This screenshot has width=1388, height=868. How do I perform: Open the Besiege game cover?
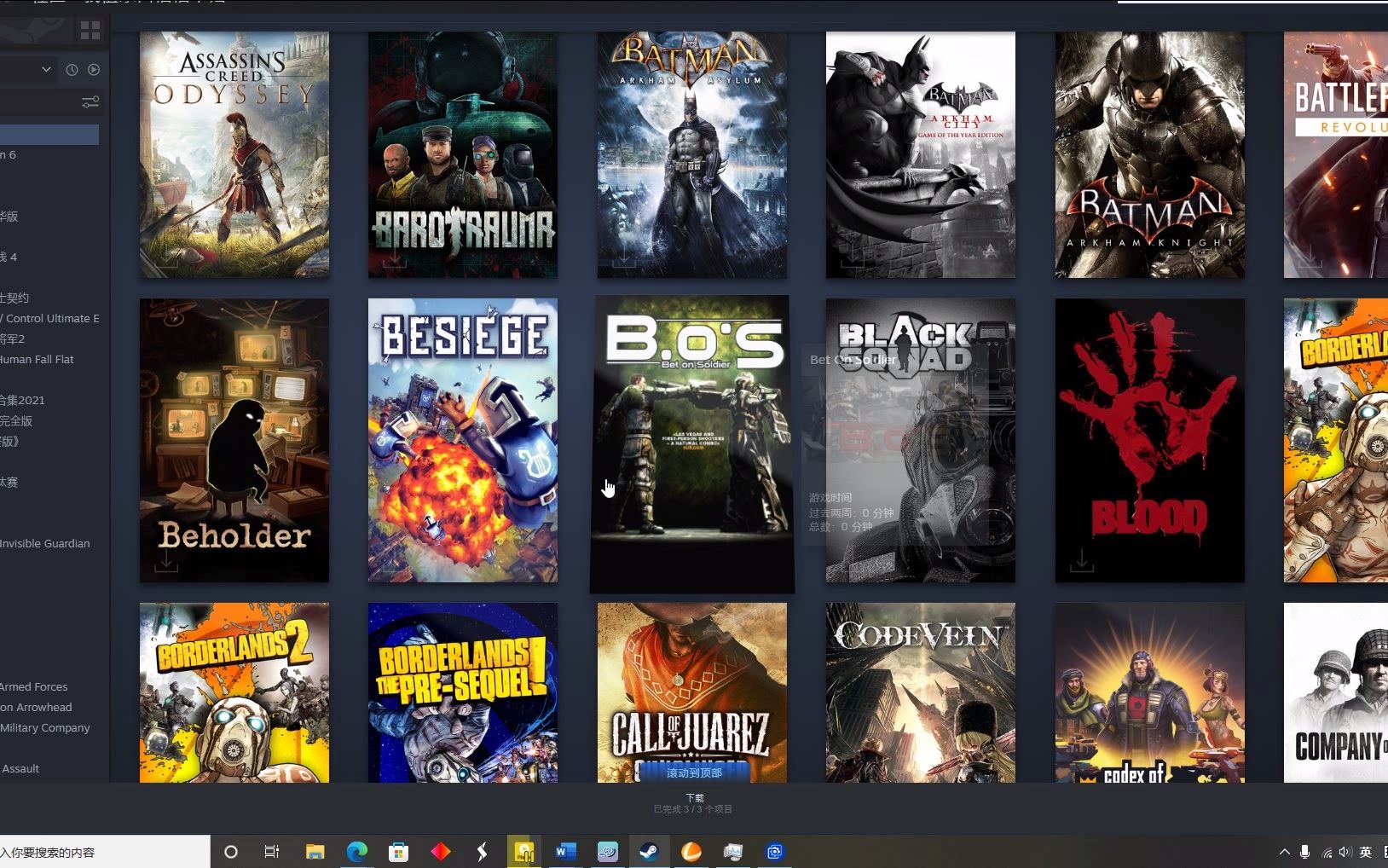click(x=463, y=441)
